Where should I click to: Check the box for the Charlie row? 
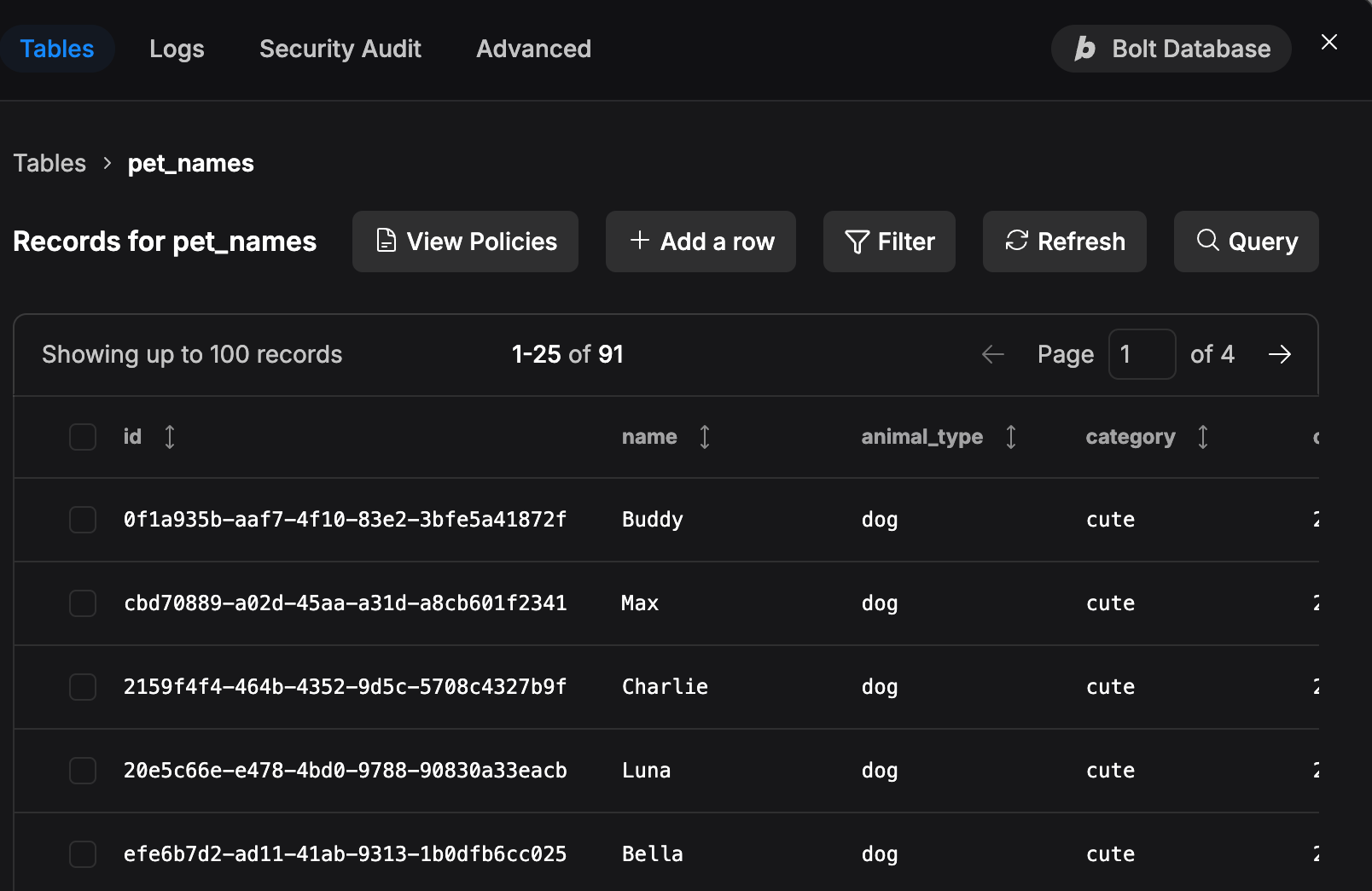click(83, 687)
